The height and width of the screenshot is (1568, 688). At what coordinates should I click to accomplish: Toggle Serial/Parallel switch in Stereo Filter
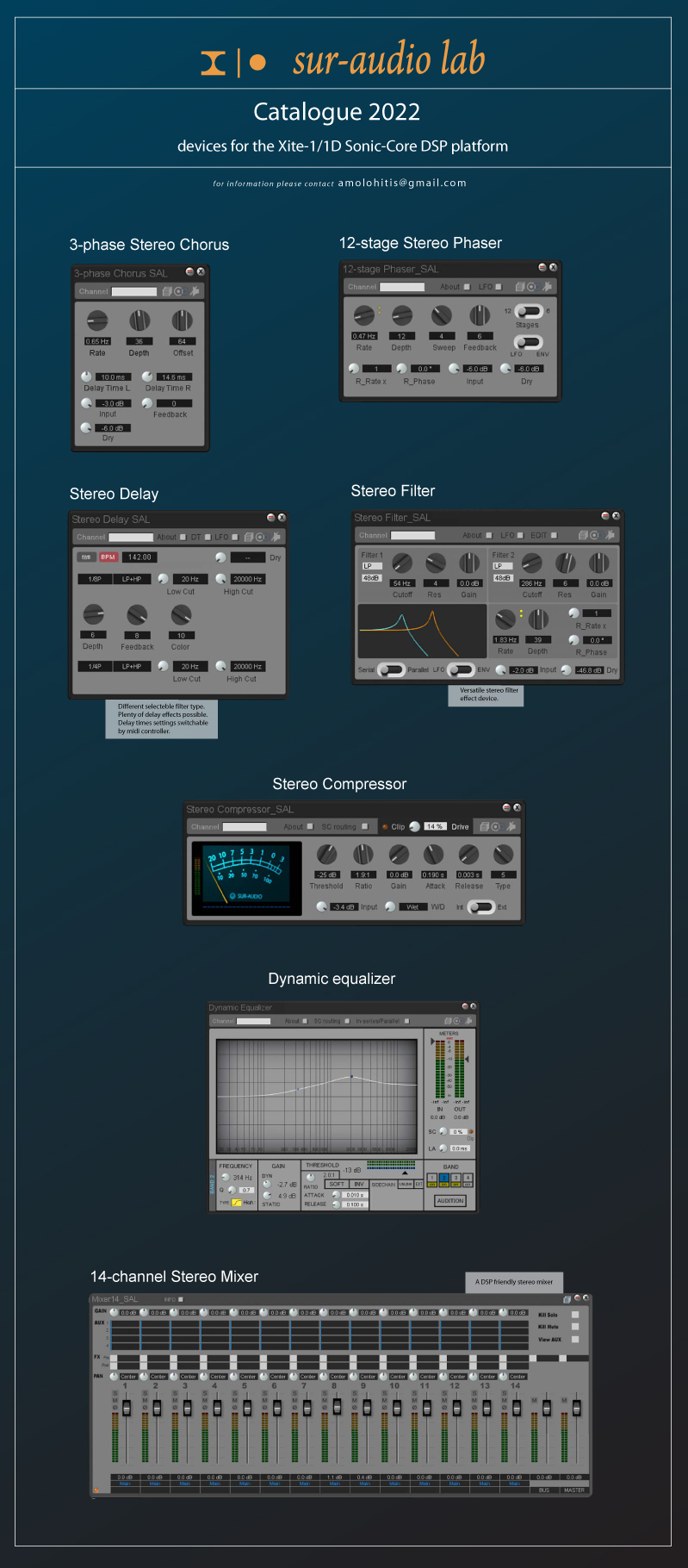(x=391, y=669)
